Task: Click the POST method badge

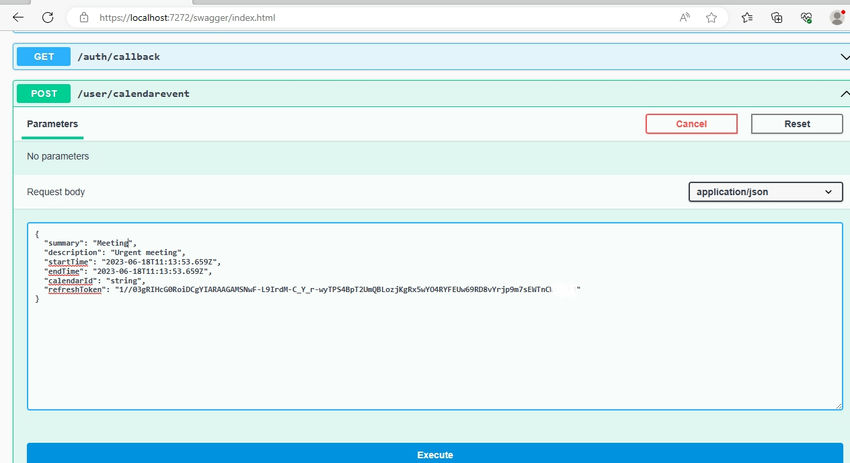Action: coord(44,93)
